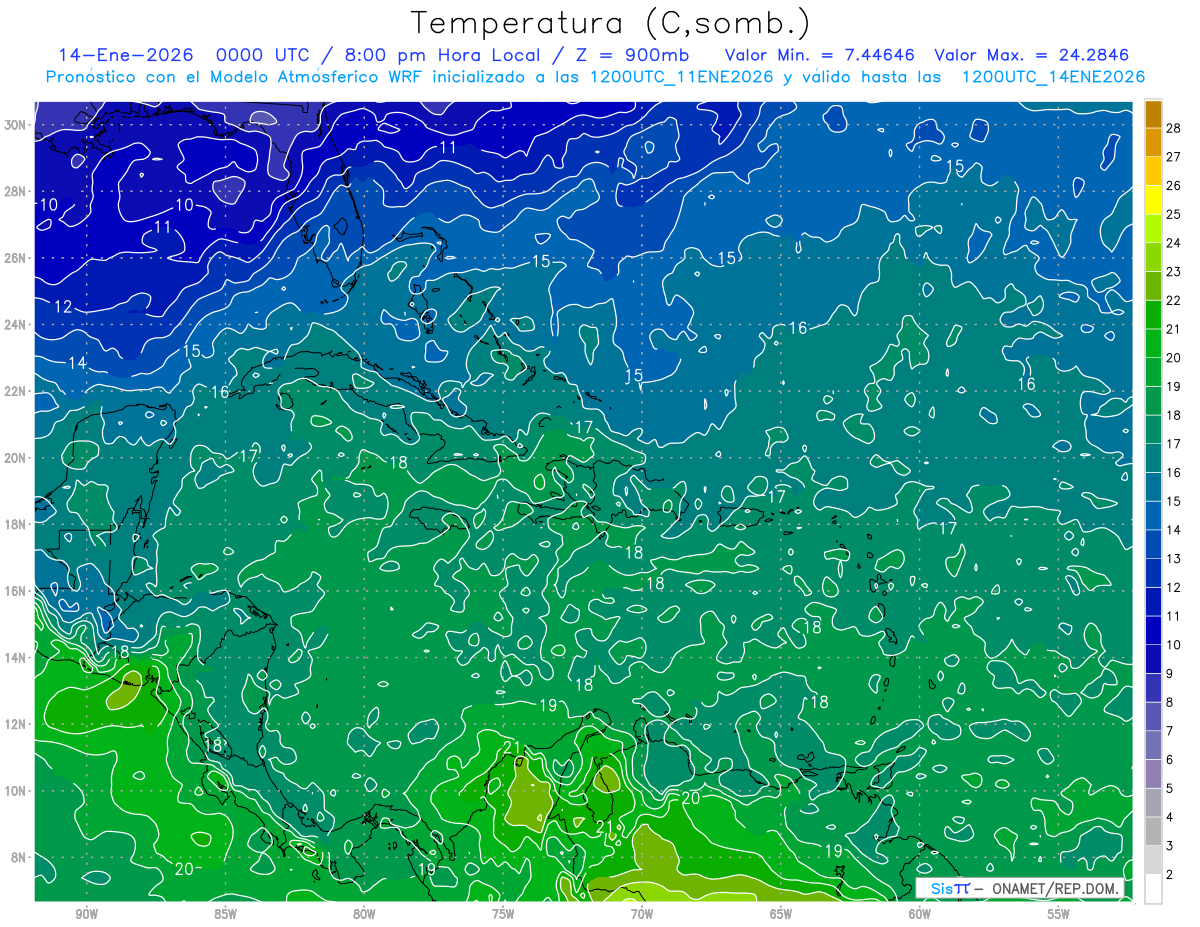Click color bar scale value 4
1200x927 pixels.
[x=1170, y=818]
